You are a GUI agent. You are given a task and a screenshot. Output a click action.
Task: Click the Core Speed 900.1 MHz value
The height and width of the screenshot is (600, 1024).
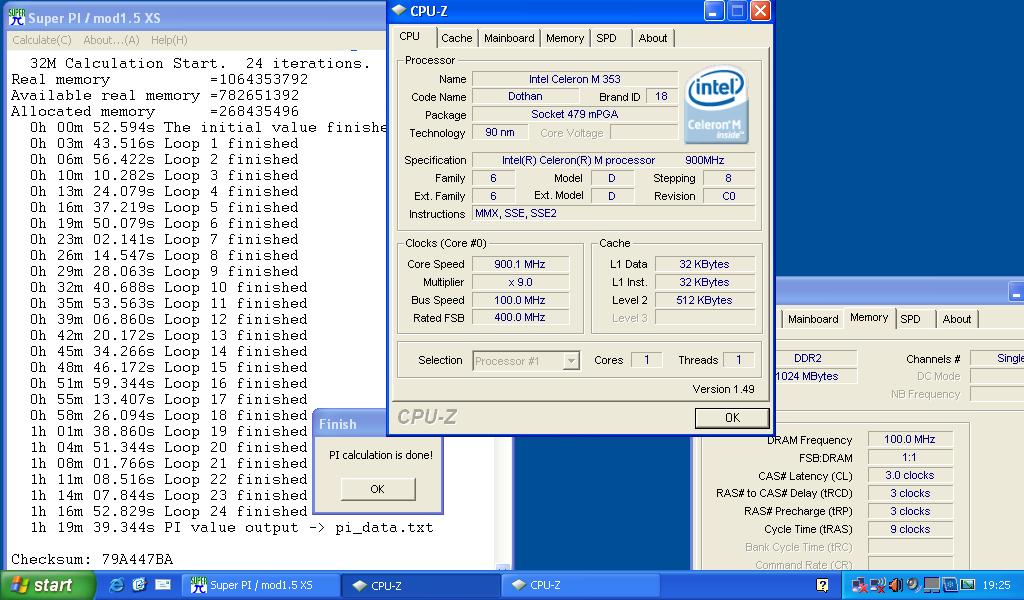[520, 264]
